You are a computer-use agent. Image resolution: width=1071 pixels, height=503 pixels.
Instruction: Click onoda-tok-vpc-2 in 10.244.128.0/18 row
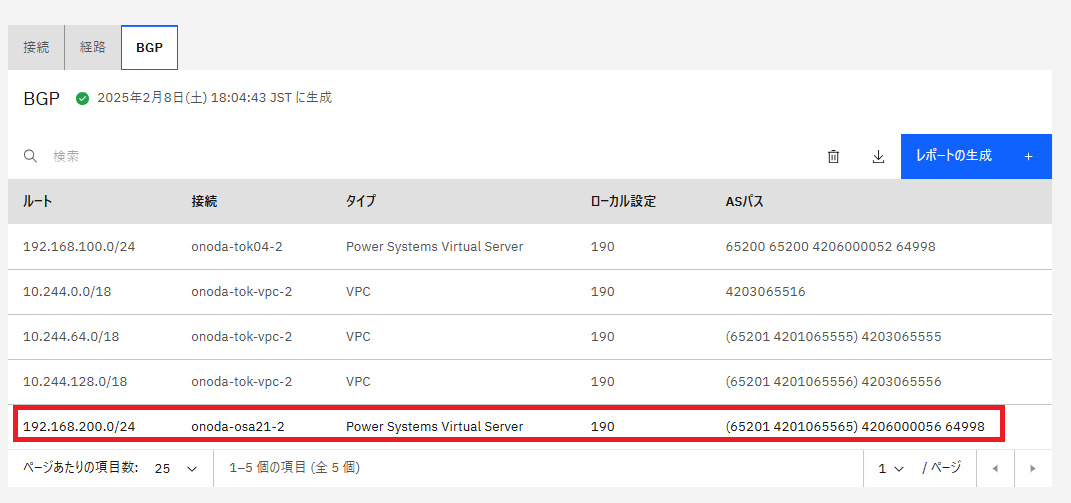coord(242,381)
